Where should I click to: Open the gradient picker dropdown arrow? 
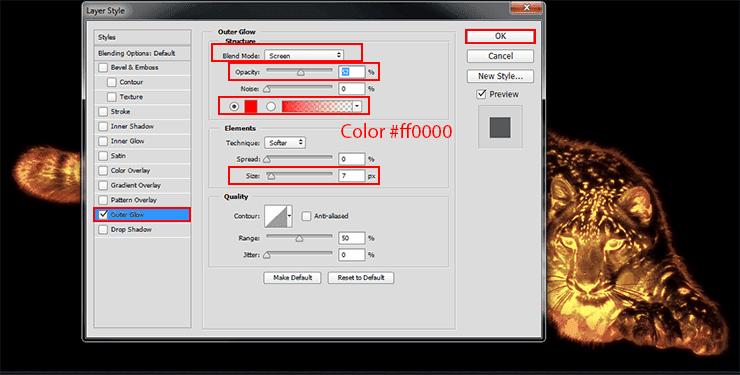pyautogui.click(x=357, y=107)
